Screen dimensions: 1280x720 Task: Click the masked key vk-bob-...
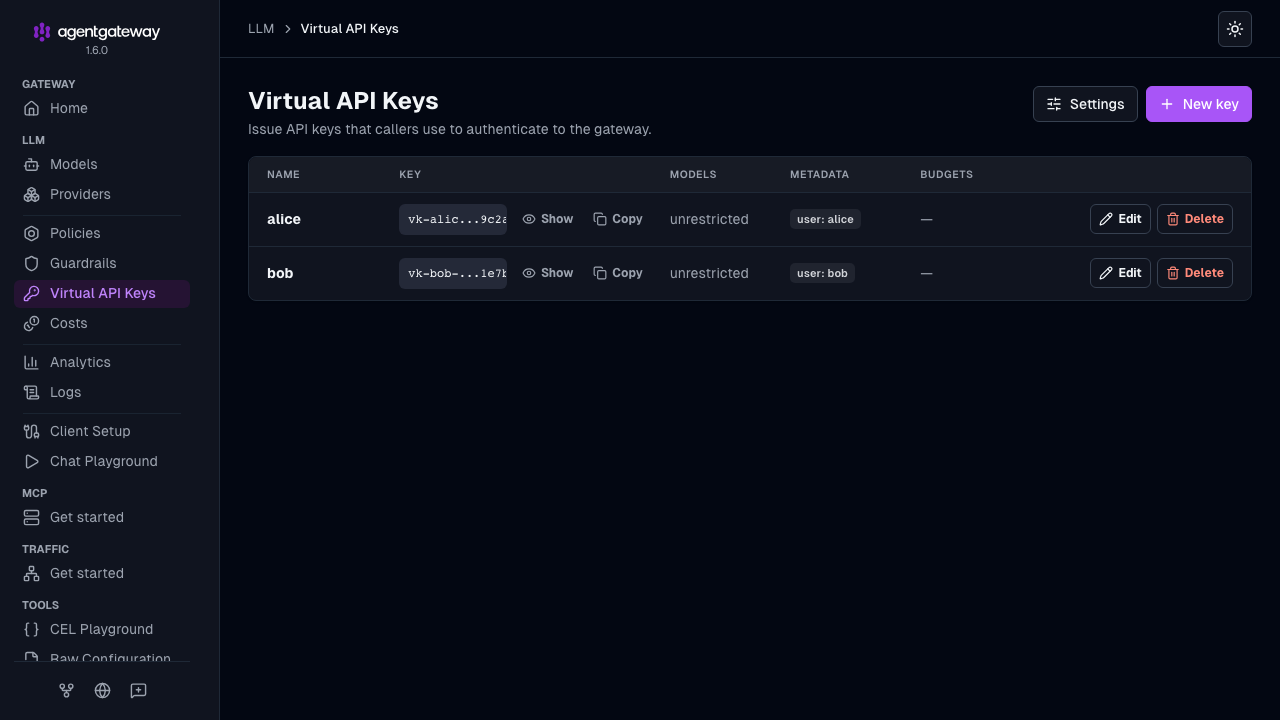pos(453,273)
